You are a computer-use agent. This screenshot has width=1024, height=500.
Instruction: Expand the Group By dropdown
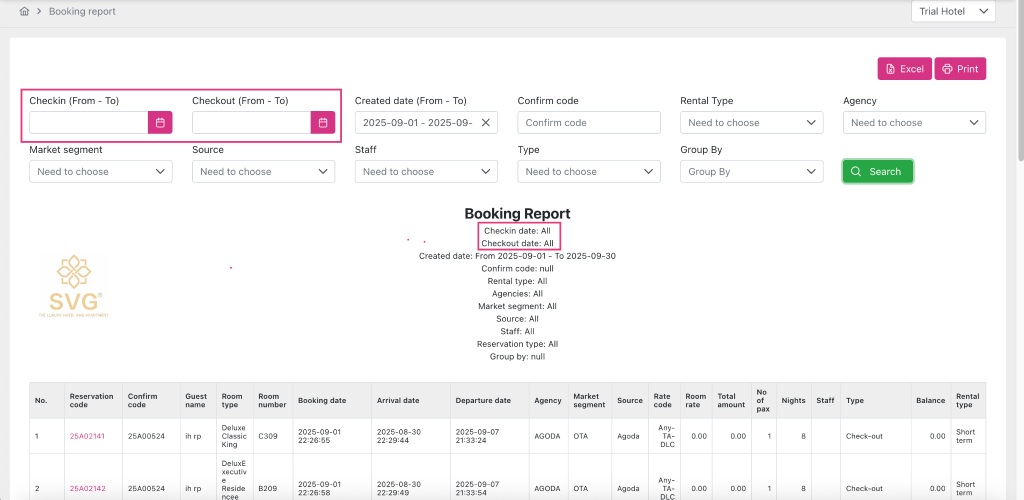pos(751,171)
